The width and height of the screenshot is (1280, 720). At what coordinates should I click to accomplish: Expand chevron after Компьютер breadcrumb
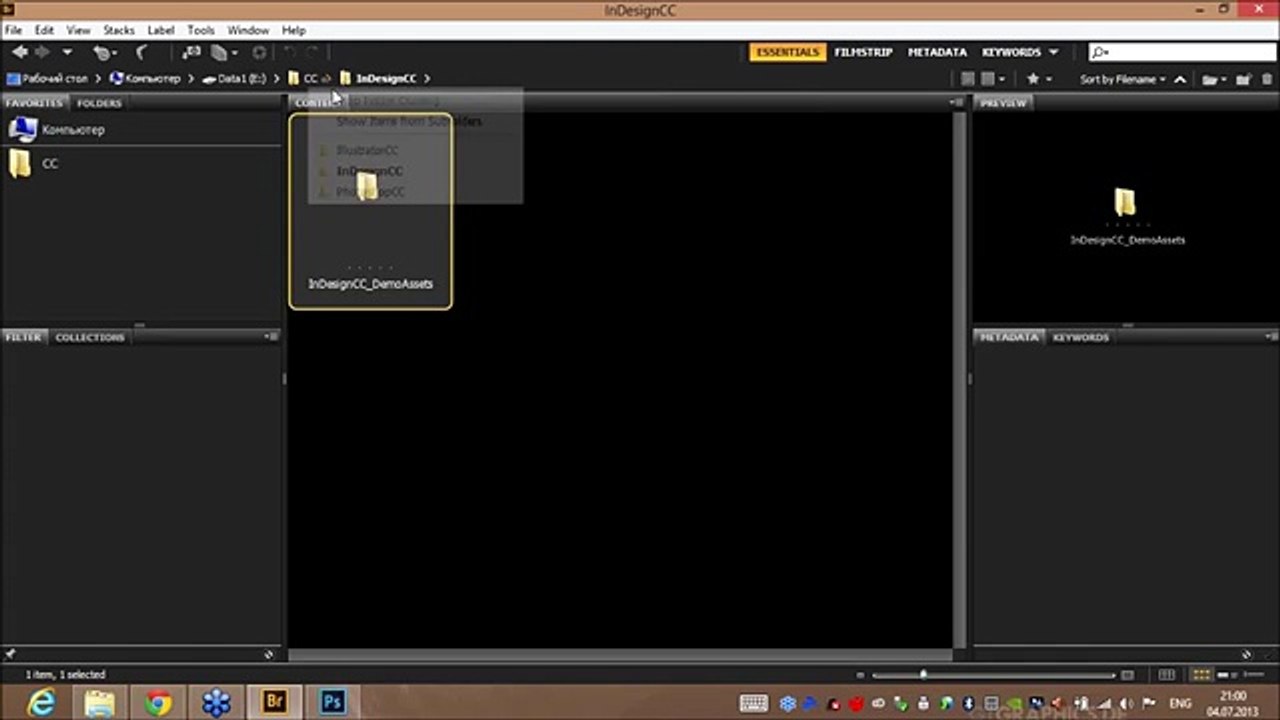[x=191, y=78]
